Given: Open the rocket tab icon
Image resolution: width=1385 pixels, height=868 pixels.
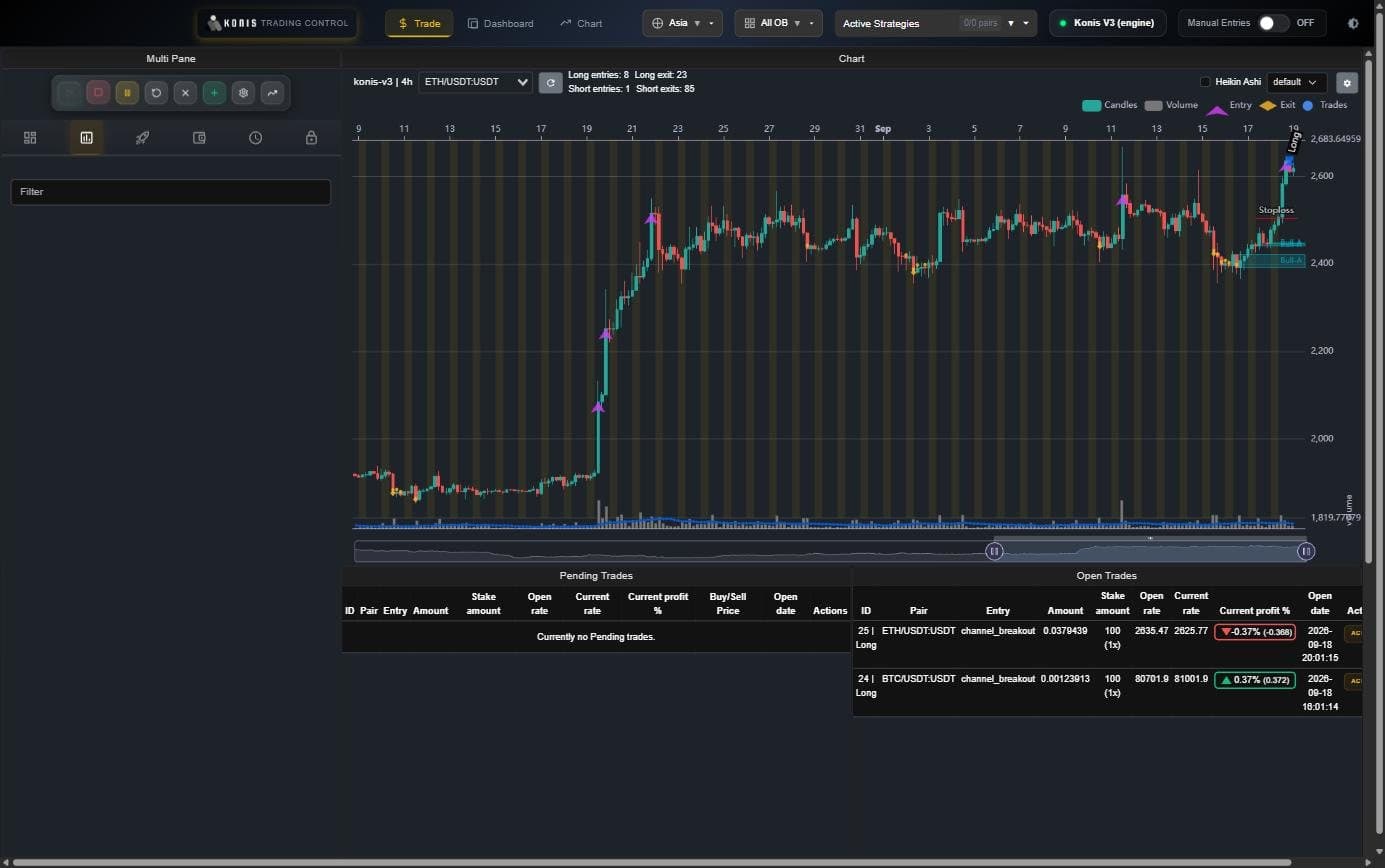Looking at the screenshot, I should pos(142,138).
